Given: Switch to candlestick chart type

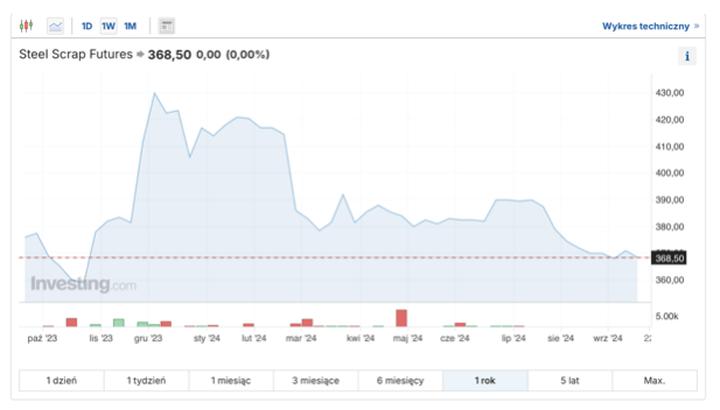Looking at the screenshot, I should tap(27, 25).
